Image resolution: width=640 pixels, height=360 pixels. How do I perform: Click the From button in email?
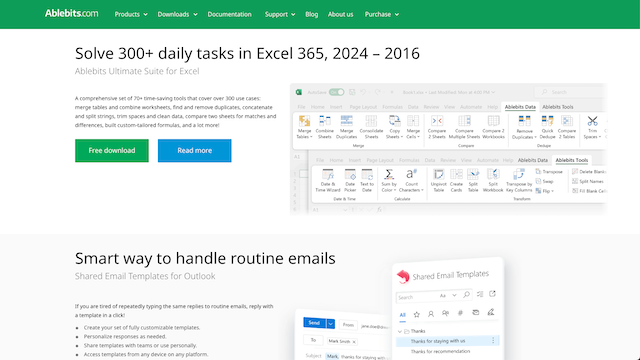[348, 325]
